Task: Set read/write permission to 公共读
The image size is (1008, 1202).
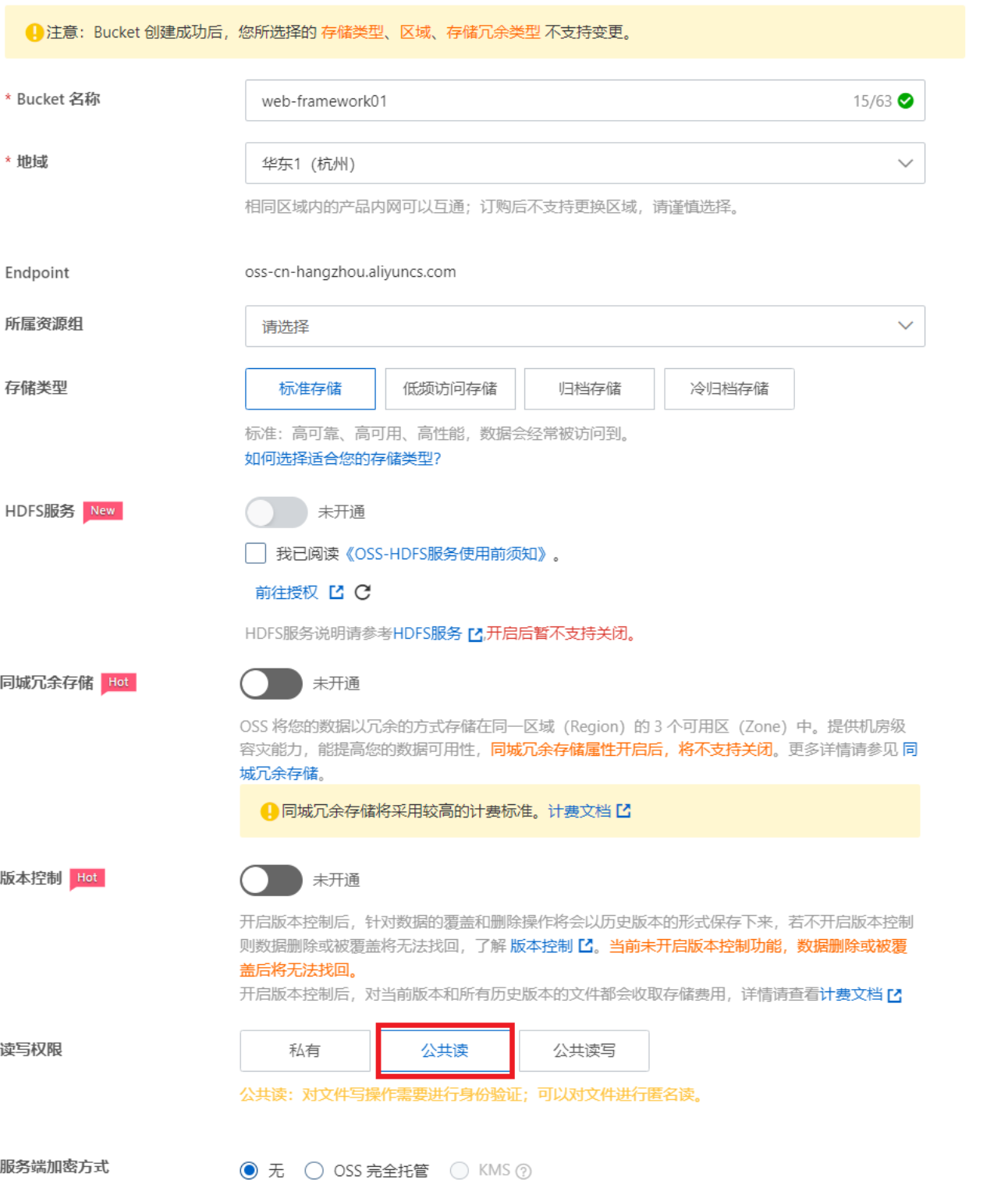Action: (445, 1051)
